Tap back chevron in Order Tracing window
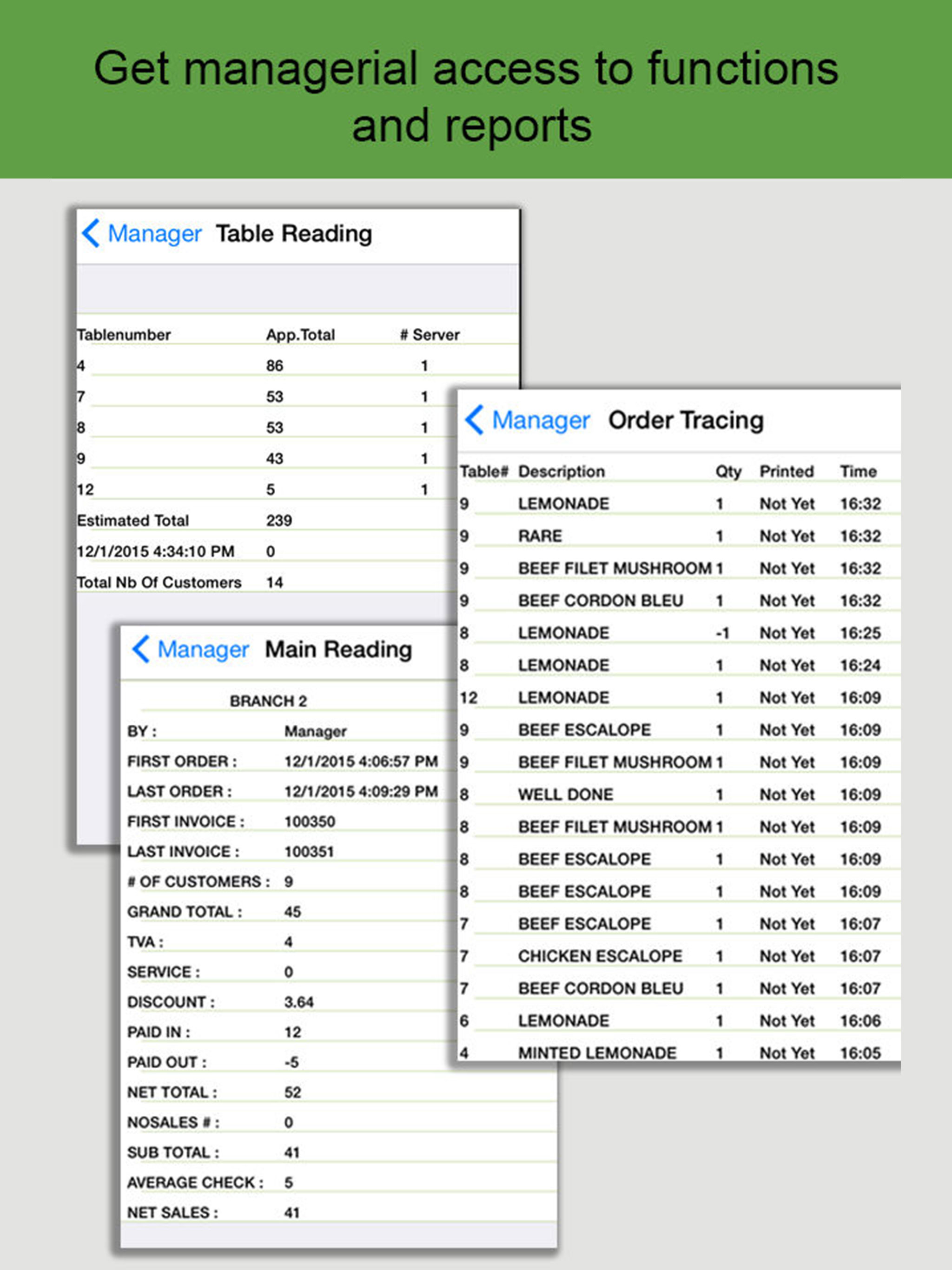The image size is (952, 1270). click(474, 420)
